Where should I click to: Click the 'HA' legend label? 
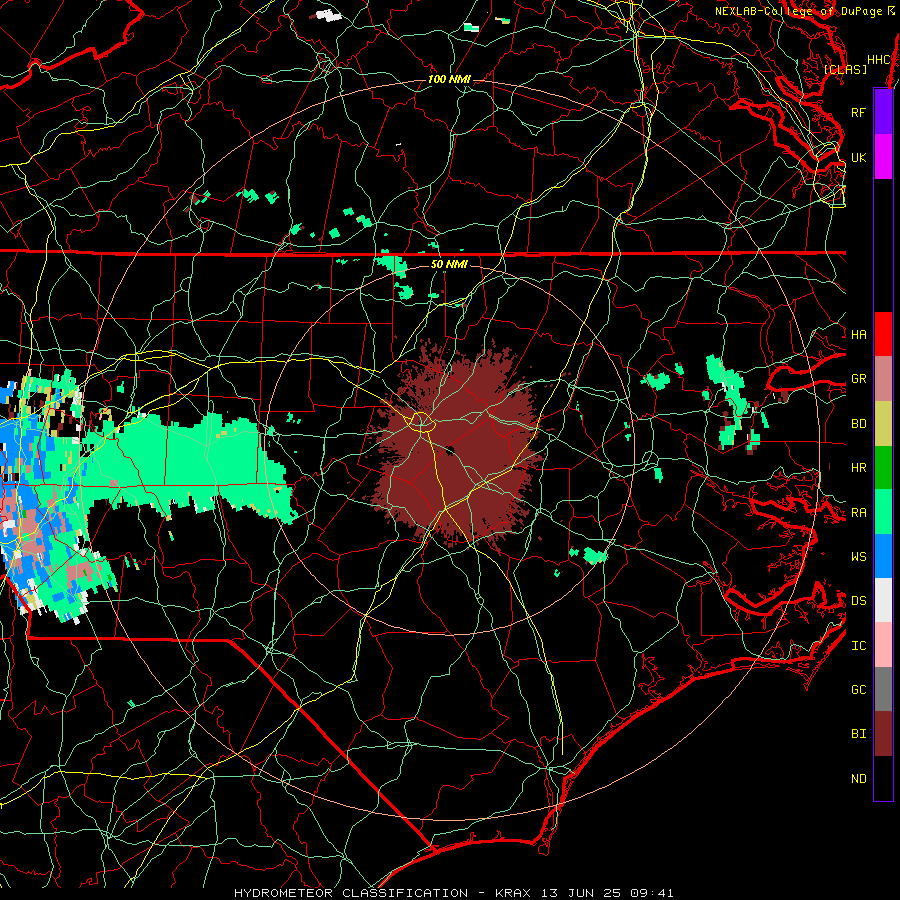[x=858, y=334]
